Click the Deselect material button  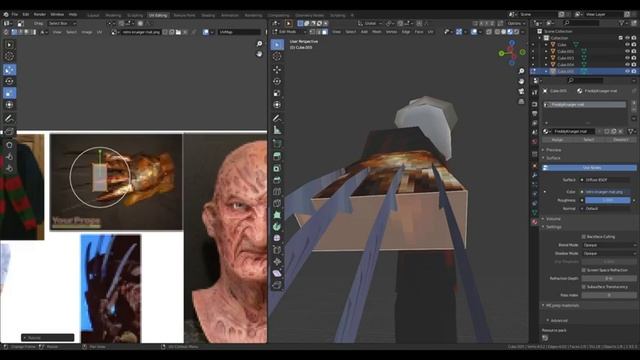[620, 140]
